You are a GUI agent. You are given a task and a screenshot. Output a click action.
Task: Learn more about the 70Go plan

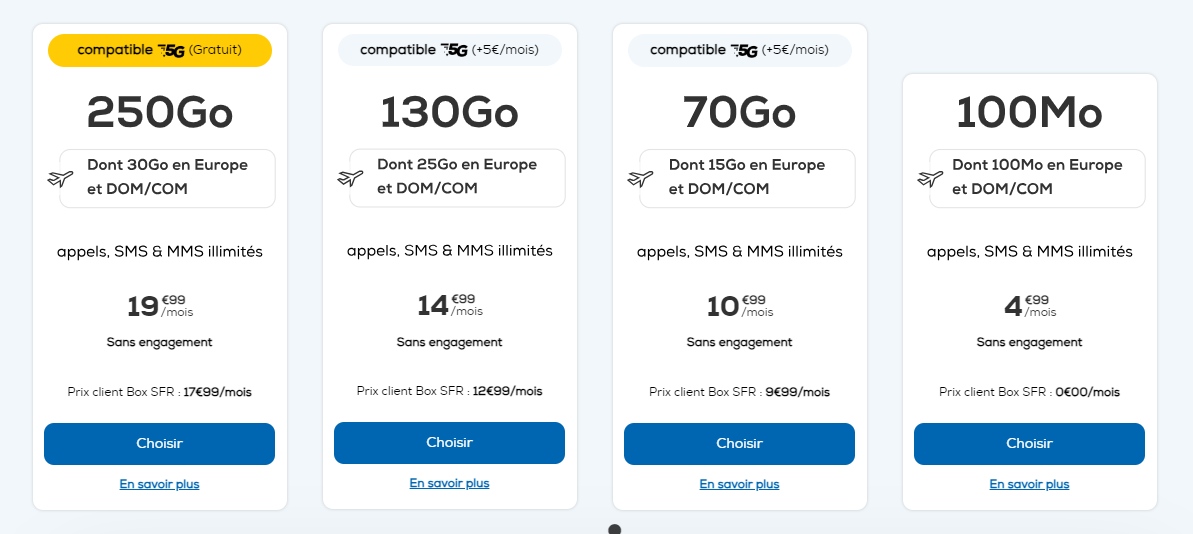[x=739, y=484]
